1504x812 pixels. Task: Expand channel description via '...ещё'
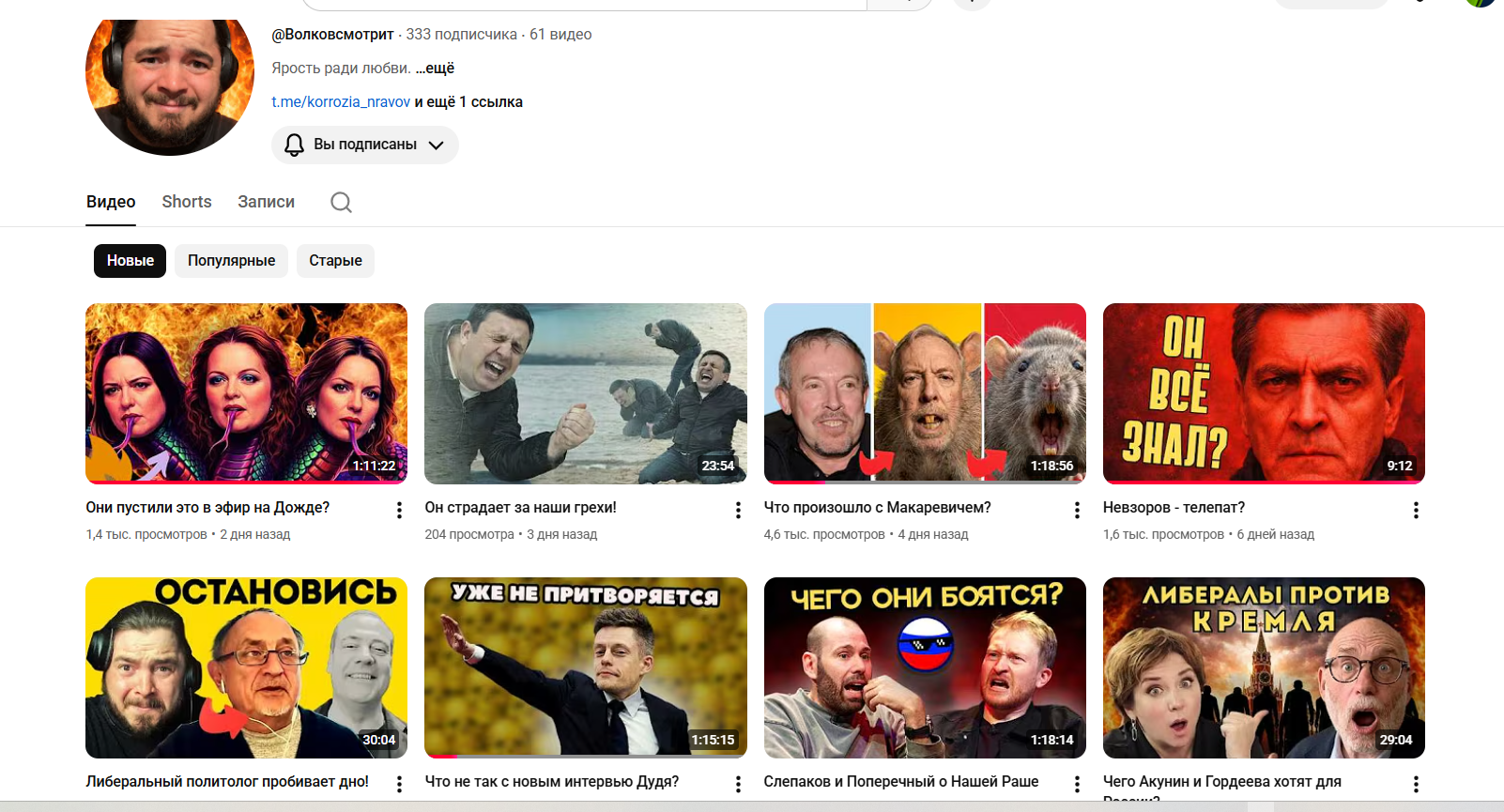[x=435, y=69]
